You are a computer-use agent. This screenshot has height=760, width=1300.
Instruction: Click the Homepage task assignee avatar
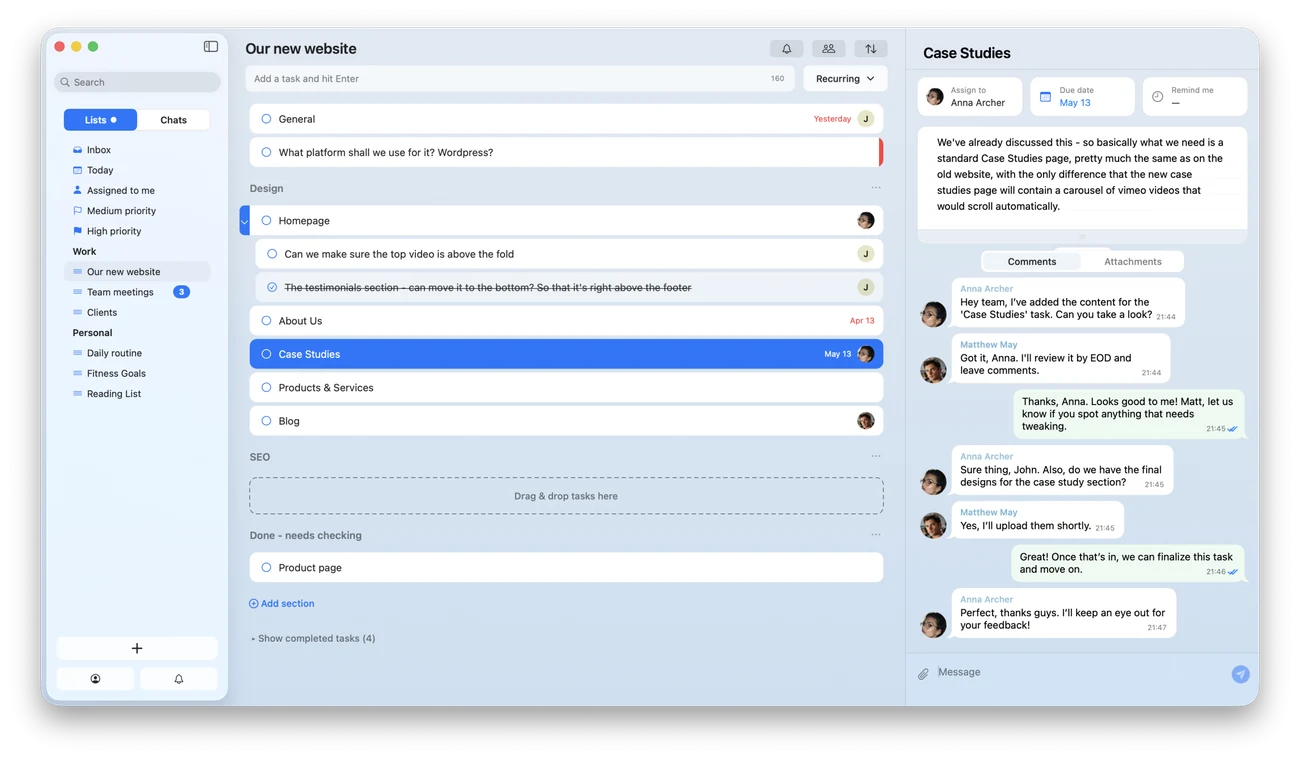click(866, 221)
